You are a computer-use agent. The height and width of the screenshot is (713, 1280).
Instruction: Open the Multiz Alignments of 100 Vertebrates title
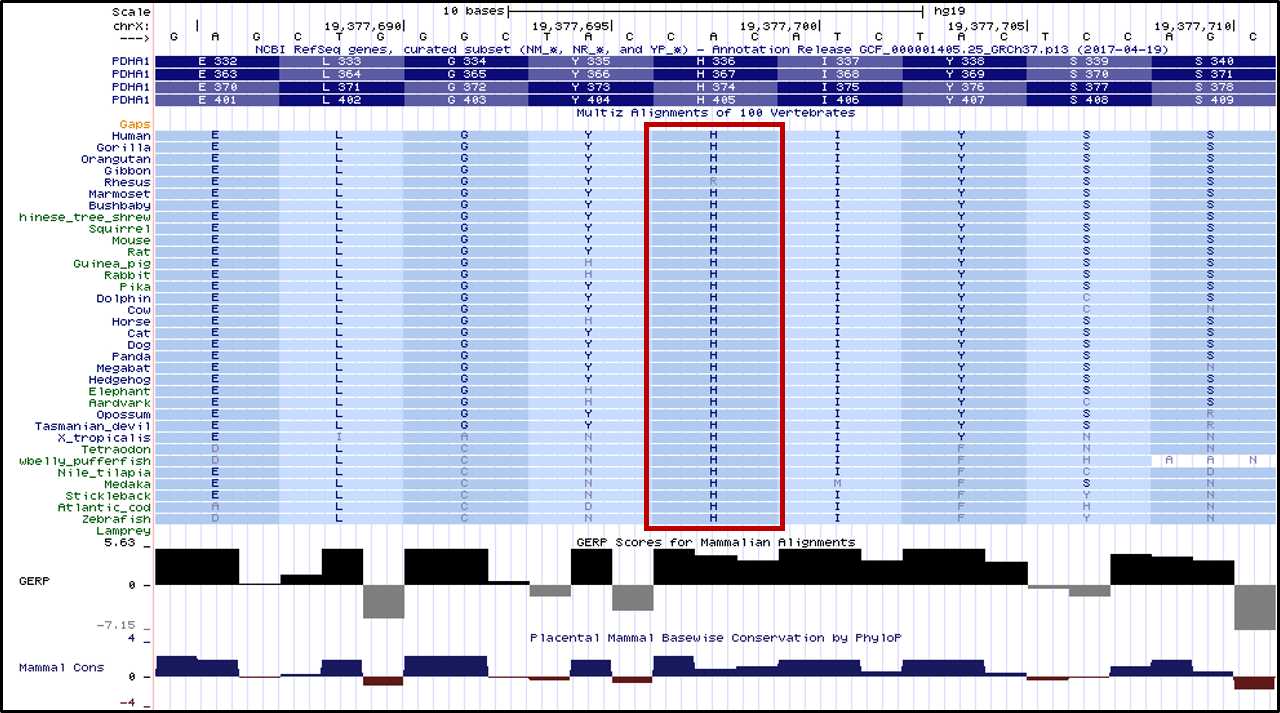pyautogui.click(x=716, y=113)
